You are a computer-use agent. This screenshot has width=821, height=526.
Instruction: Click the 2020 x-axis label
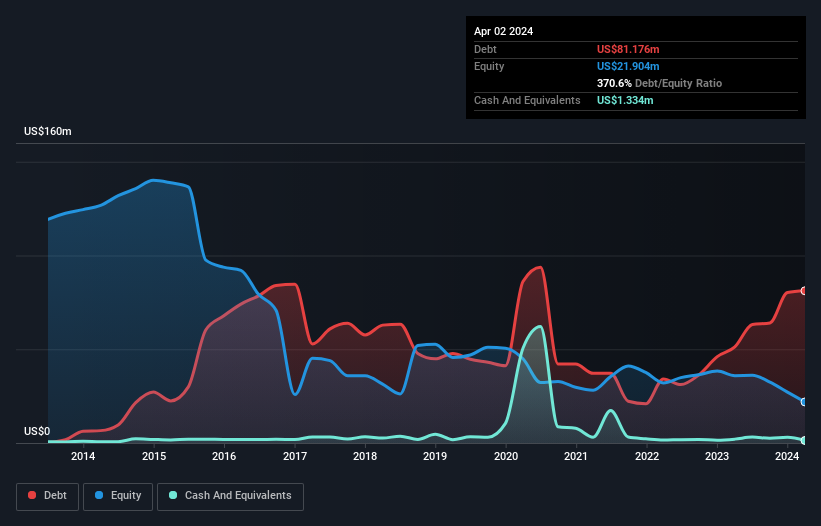pos(506,456)
